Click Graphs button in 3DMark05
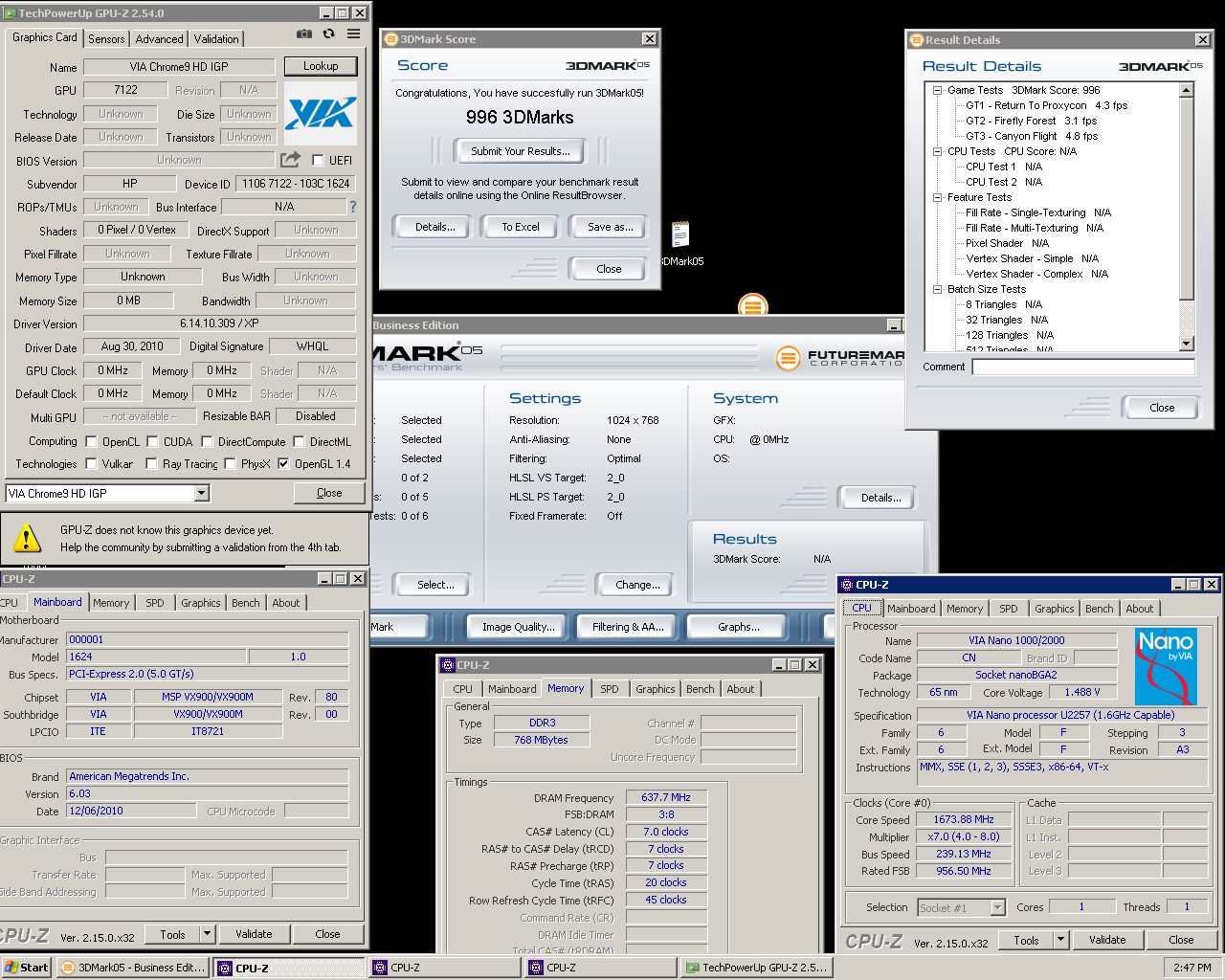Image resolution: width=1225 pixels, height=980 pixels. 738,627
